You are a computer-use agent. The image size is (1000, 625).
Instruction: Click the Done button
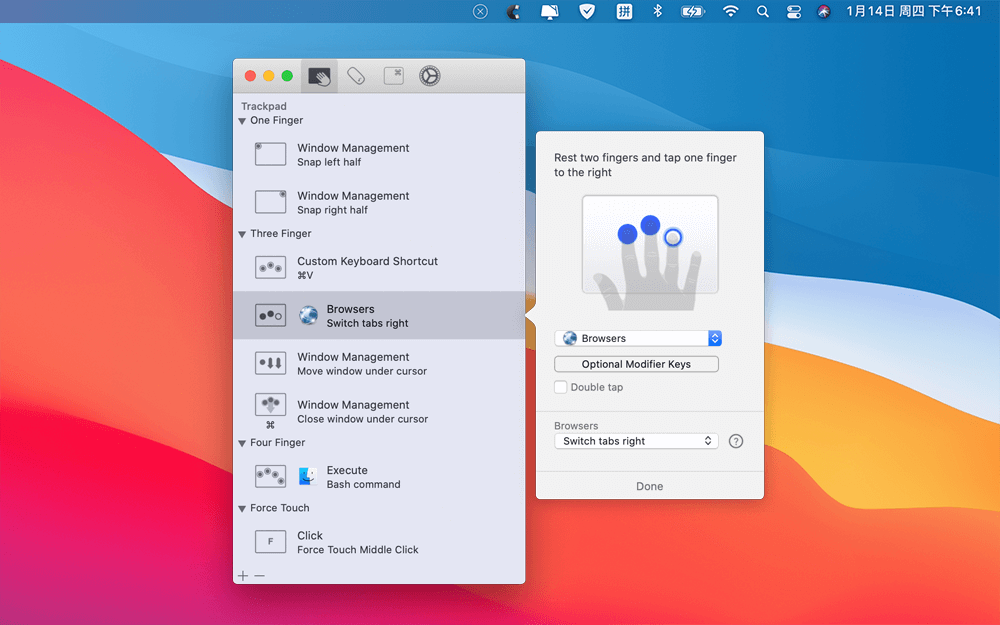[x=649, y=486]
